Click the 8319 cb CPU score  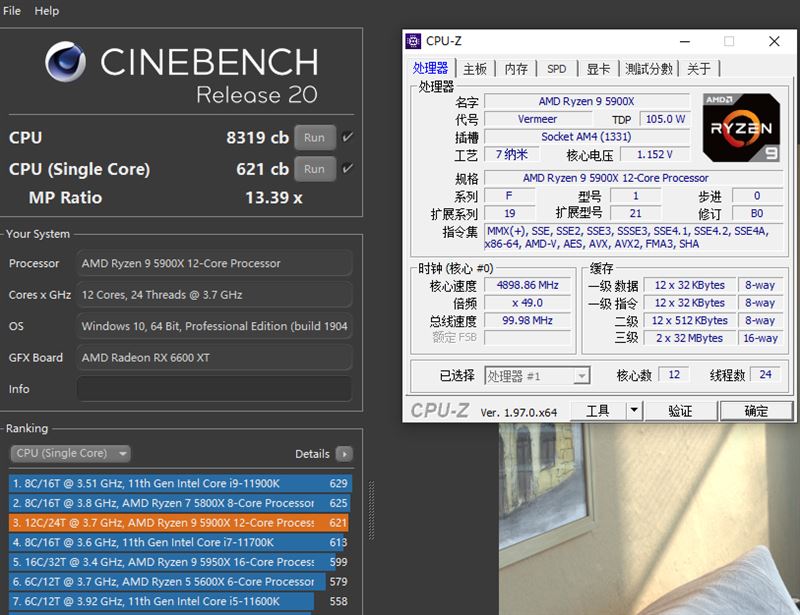257,137
